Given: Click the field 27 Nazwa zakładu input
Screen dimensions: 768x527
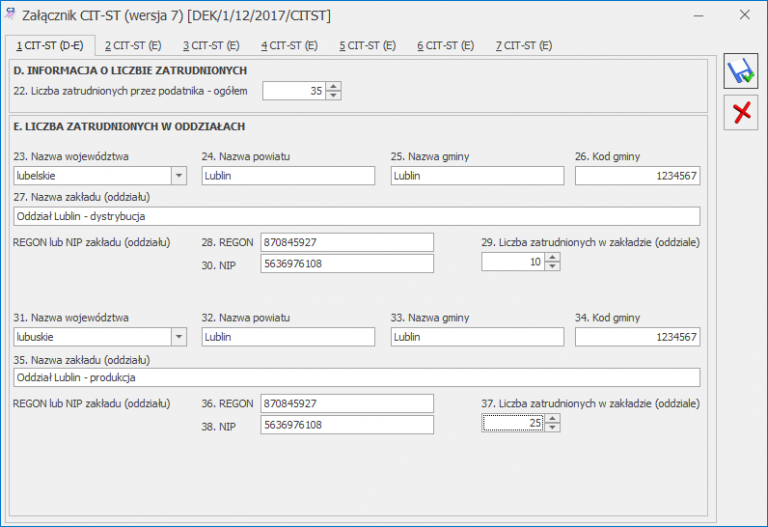Looking at the screenshot, I should pos(356,216).
